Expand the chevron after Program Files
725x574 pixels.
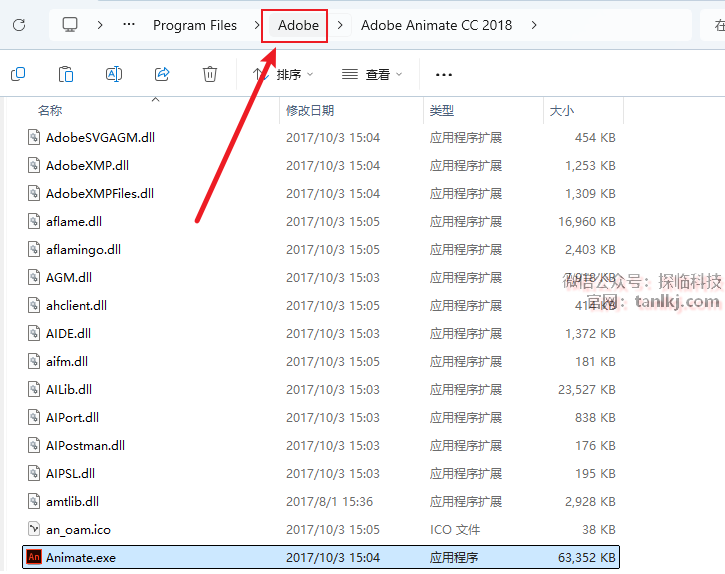click(x=257, y=25)
